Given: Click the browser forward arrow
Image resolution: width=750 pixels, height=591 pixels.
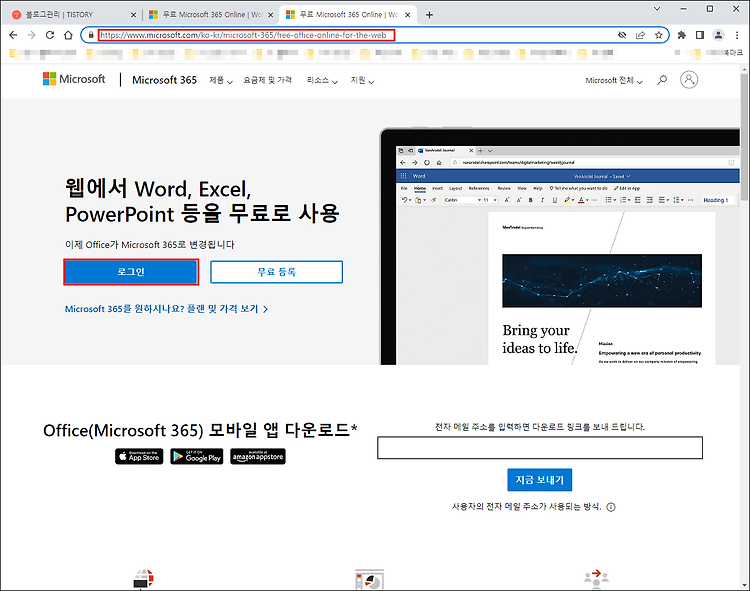Looking at the screenshot, I should point(32,35).
